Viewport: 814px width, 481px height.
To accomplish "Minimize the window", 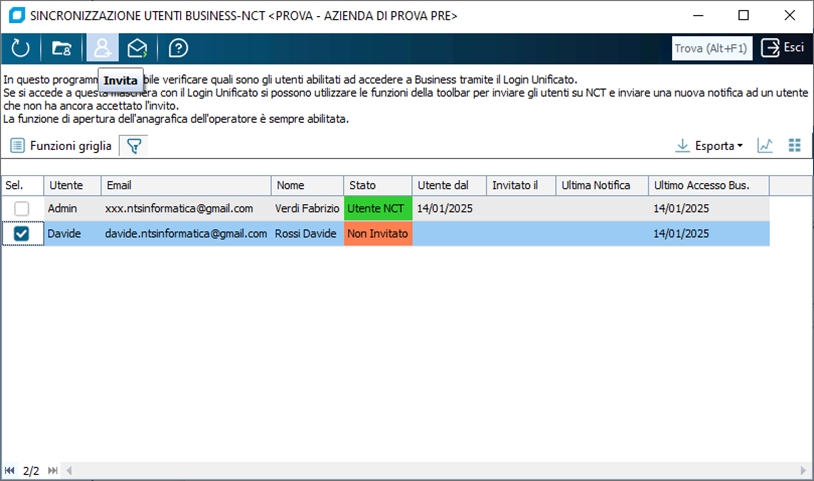I will (x=698, y=15).
